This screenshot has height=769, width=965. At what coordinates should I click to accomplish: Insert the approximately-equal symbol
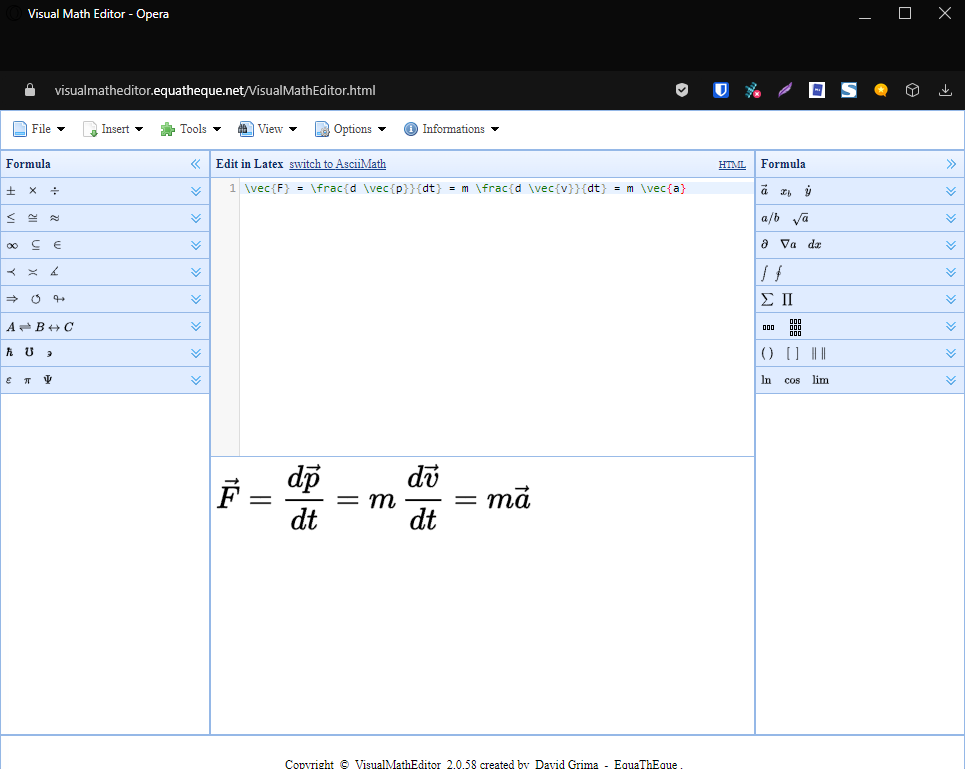[x=55, y=218]
